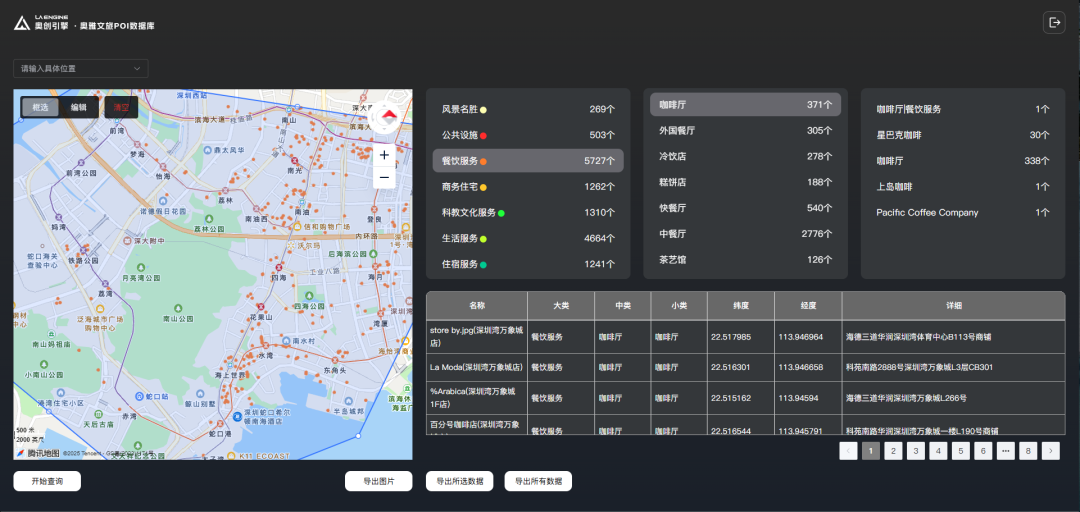Click the previous page arrow in pagination
The width and height of the screenshot is (1080, 512).
848,451
